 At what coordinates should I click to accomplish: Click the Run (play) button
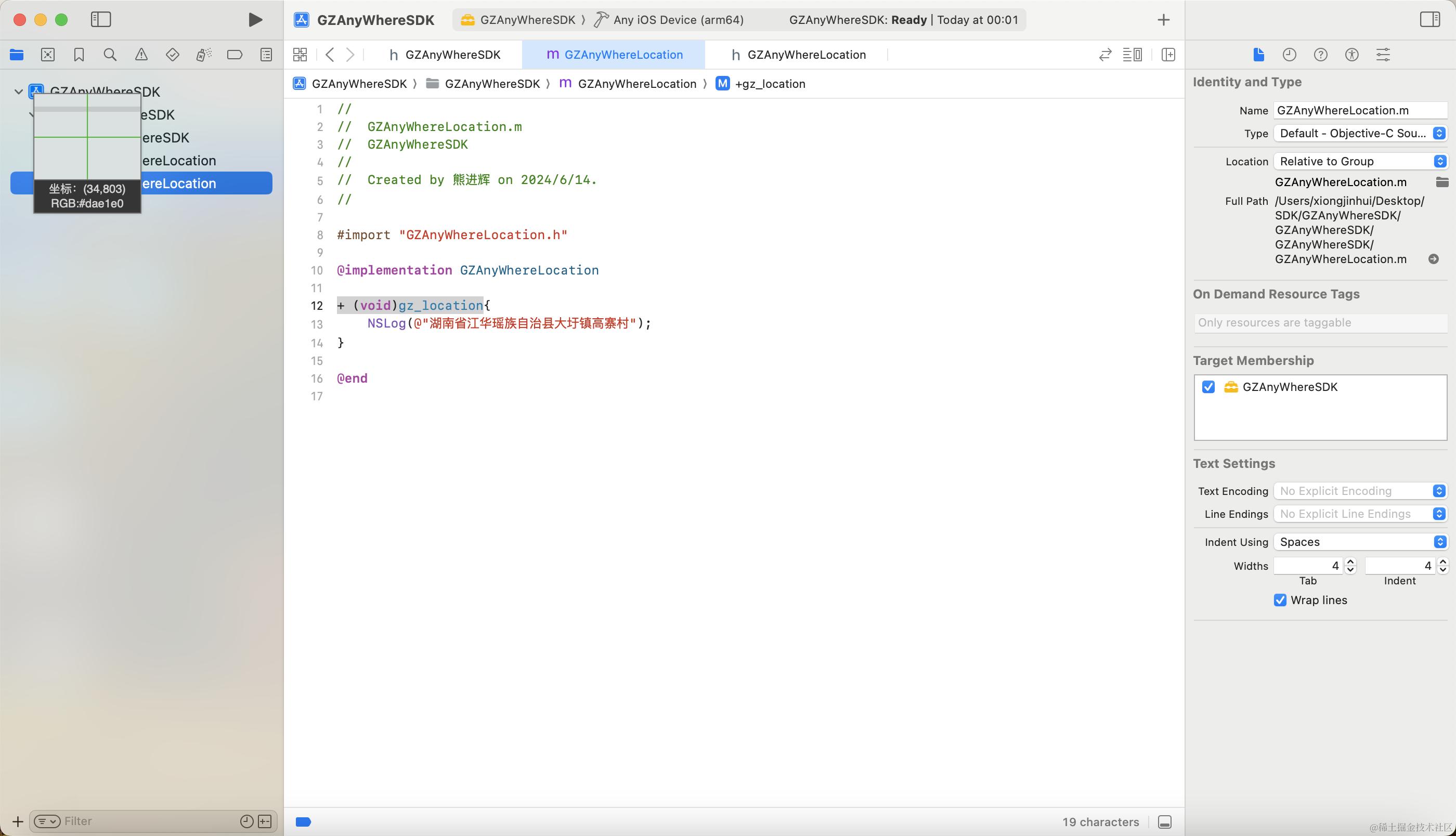coord(255,20)
